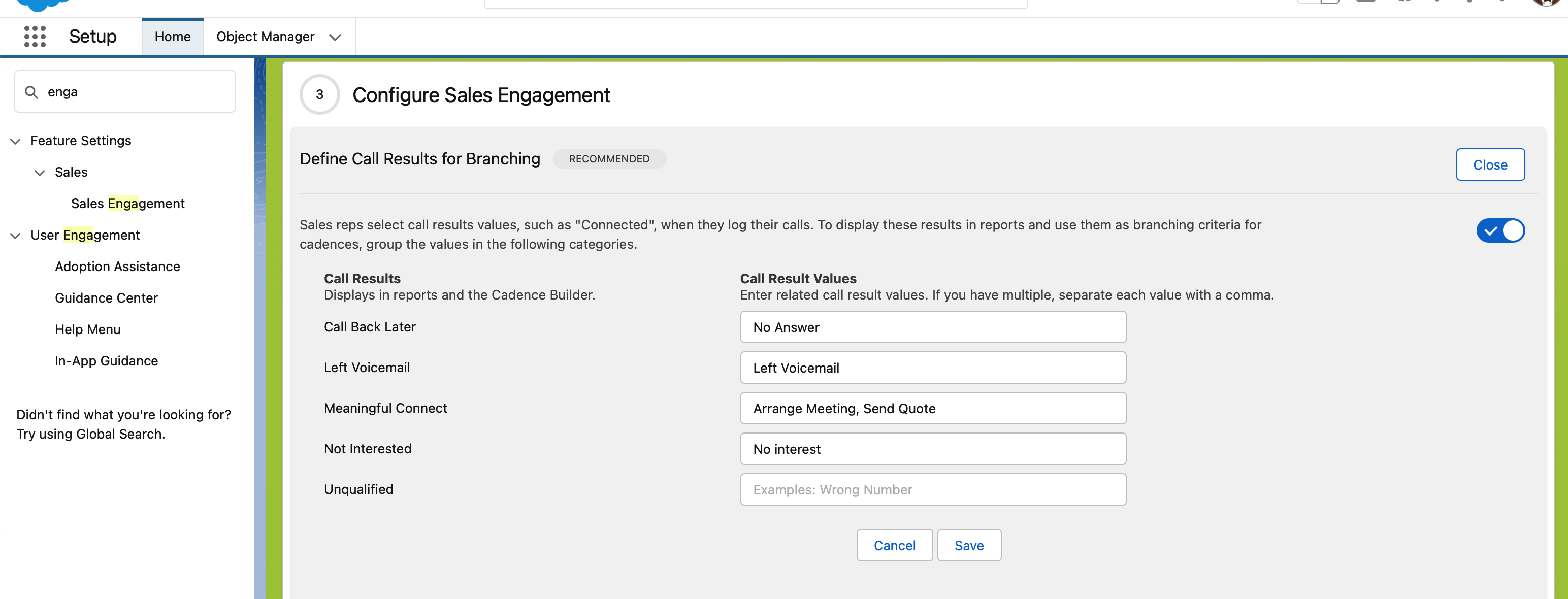Image resolution: width=1568 pixels, height=599 pixels.
Task: Click the Feature Settings label
Action: [81, 141]
